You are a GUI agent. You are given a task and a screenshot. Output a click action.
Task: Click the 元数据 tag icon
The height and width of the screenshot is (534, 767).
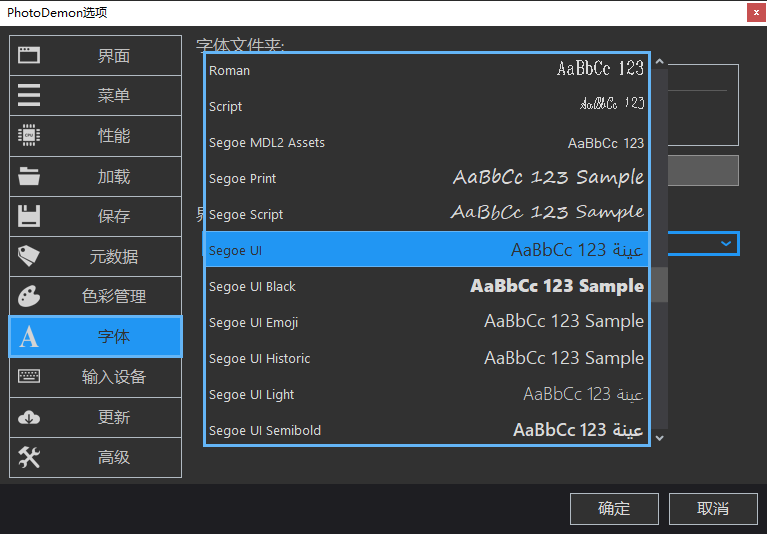click(29, 257)
